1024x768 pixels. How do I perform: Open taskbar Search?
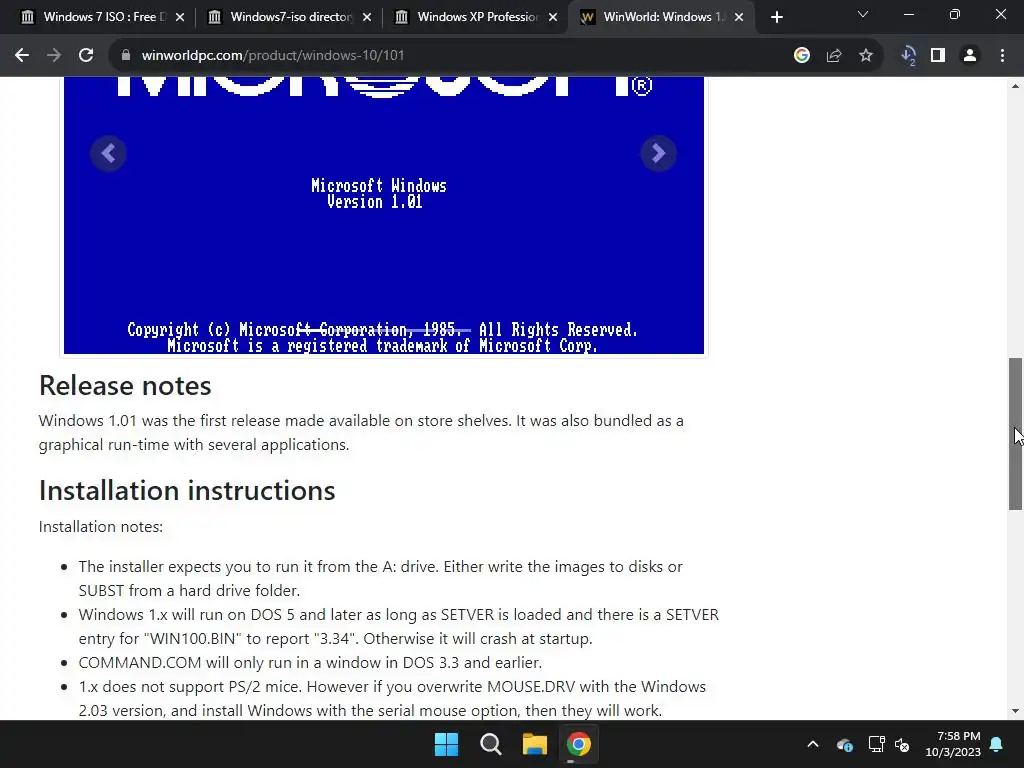click(x=490, y=744)
